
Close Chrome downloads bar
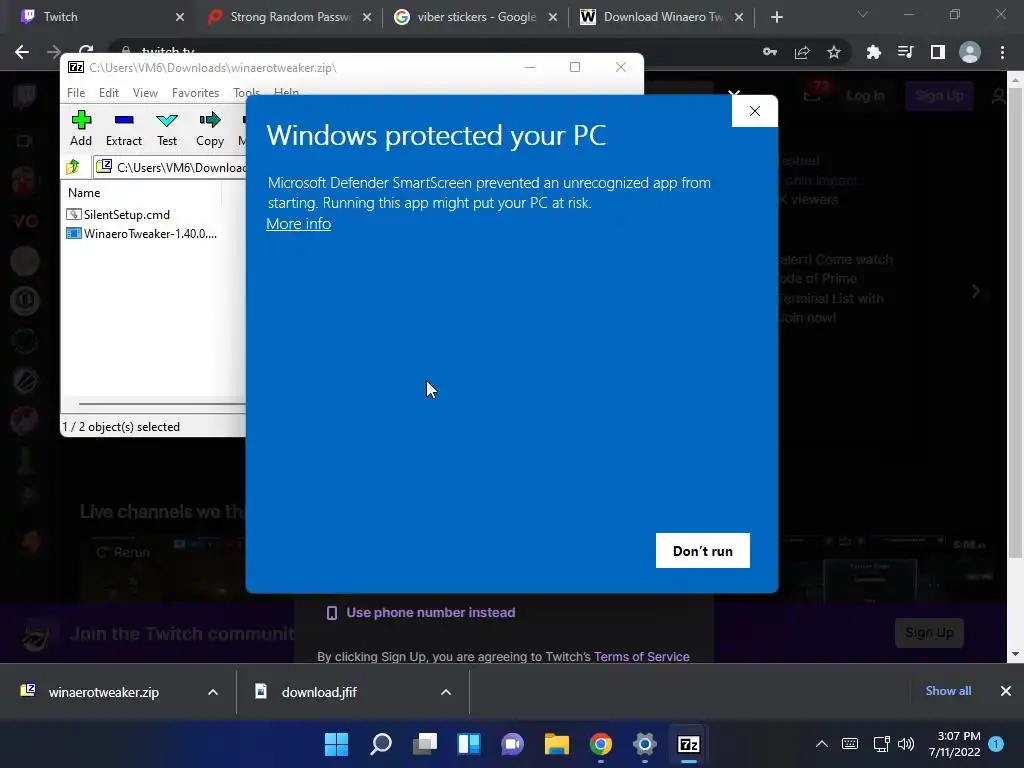click(x=1006, y=691)
